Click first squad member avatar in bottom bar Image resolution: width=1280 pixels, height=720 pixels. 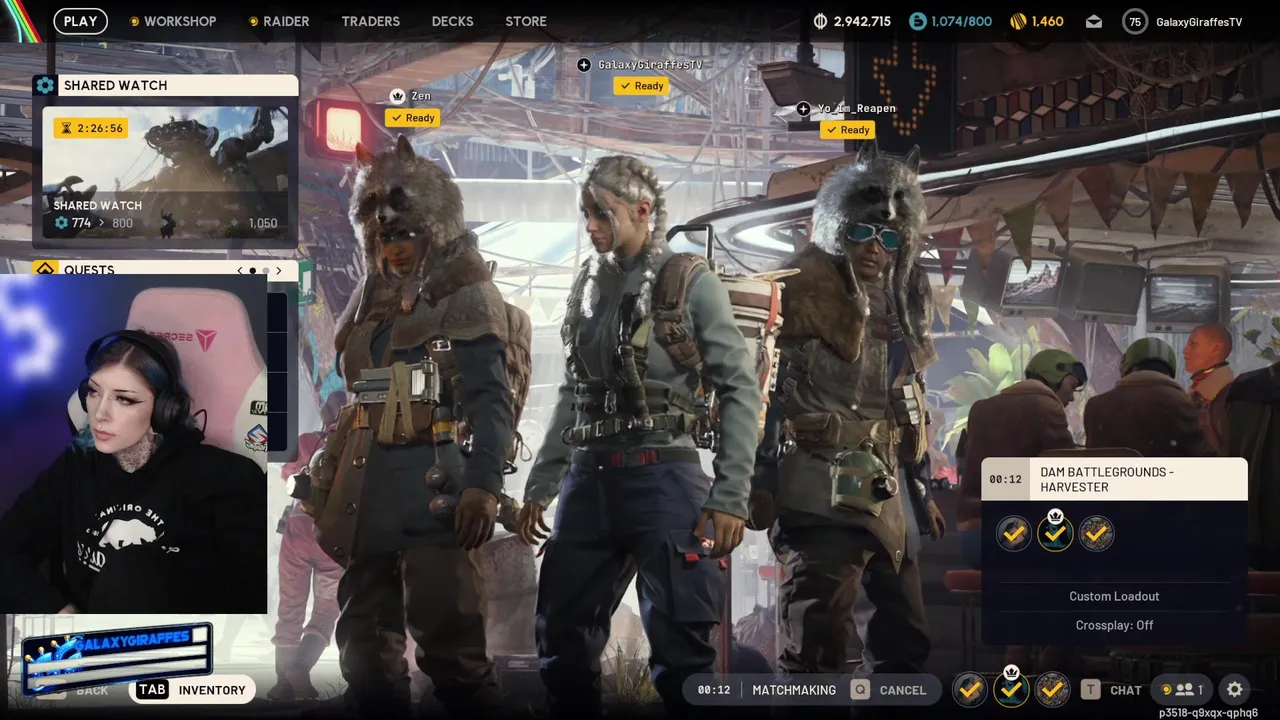pos(969,689)
